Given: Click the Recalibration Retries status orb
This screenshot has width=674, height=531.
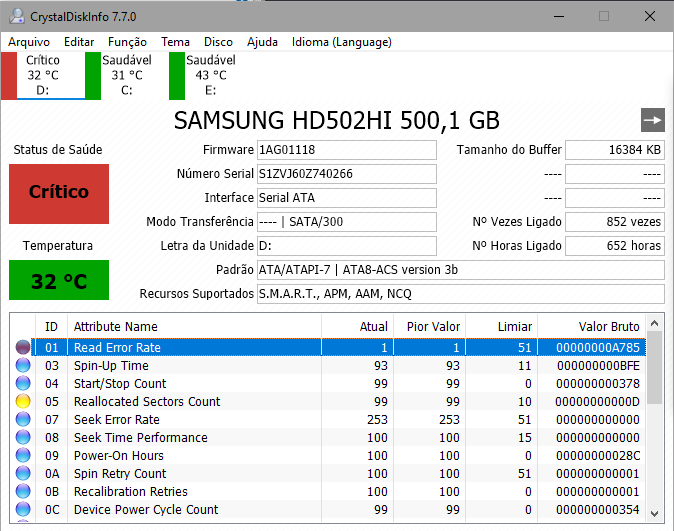Looking at the screenshot, I should (23, 491).
